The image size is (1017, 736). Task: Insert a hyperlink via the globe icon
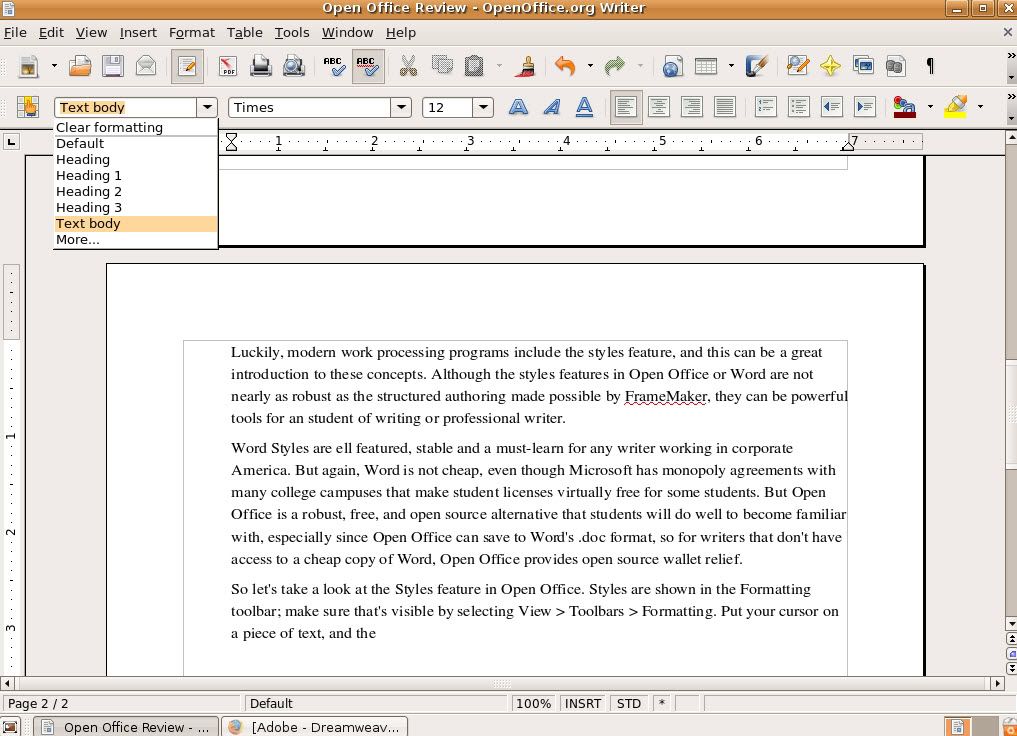coord(673,66)
